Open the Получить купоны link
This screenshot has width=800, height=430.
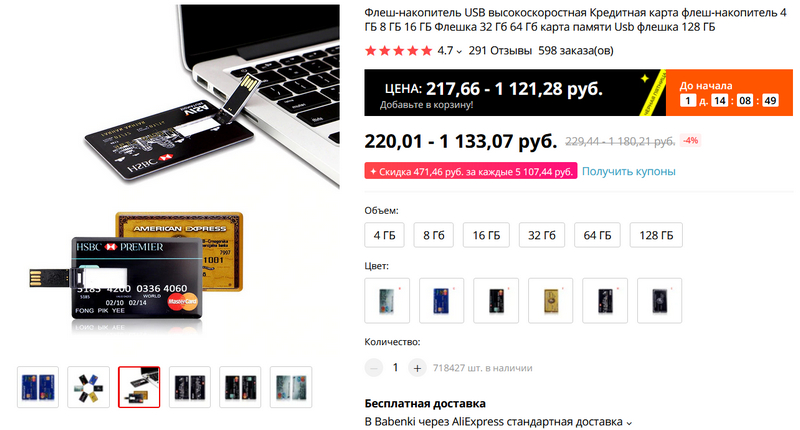coord(629,171)
